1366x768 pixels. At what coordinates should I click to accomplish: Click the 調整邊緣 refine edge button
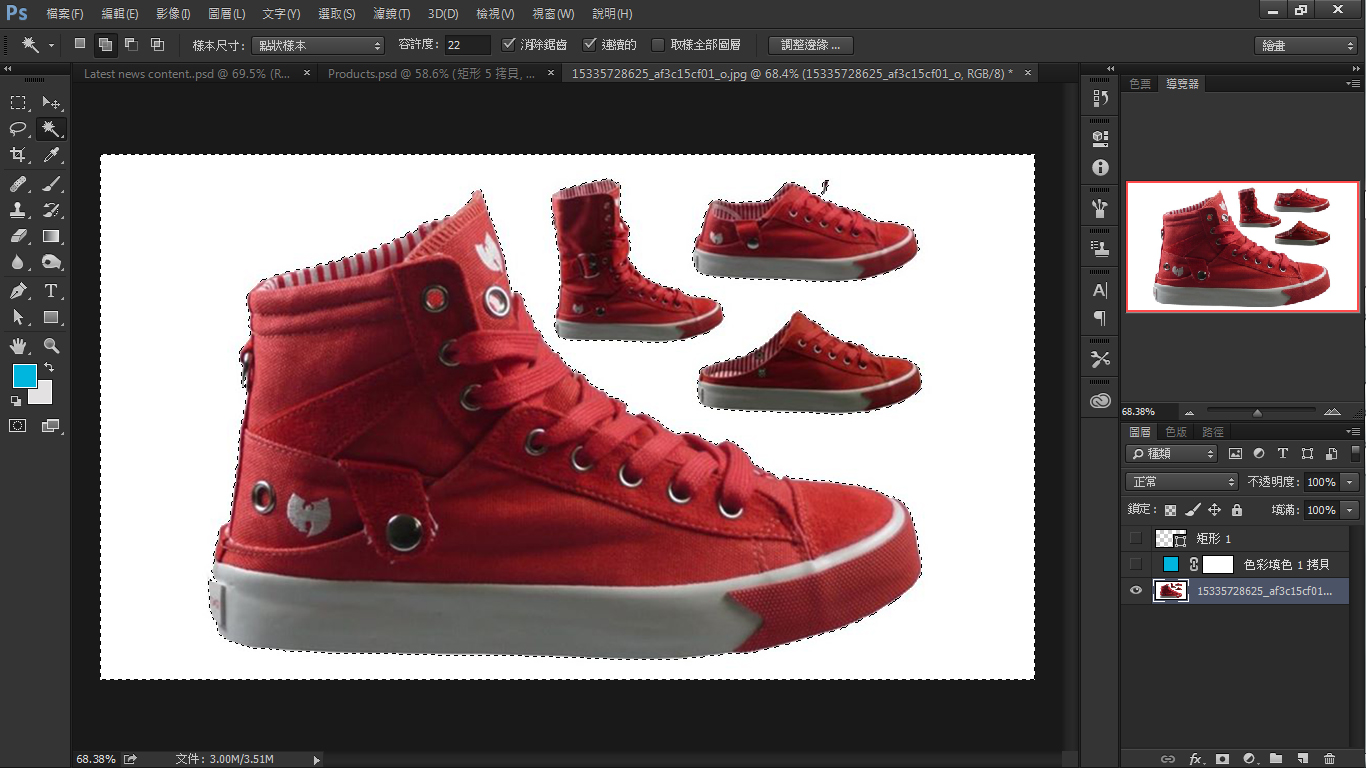[811, 45]
